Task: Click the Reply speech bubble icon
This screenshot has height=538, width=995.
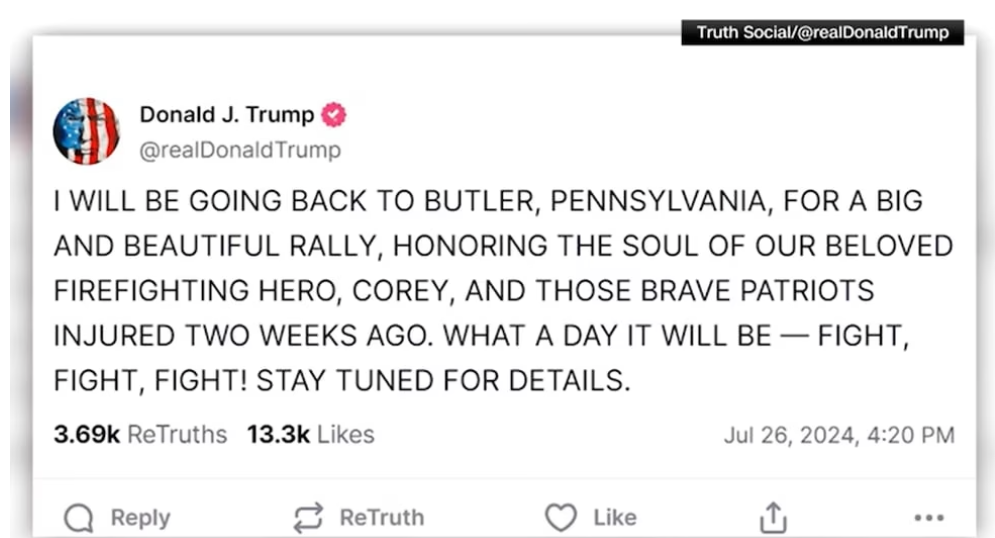Action: tap(79, 518)
